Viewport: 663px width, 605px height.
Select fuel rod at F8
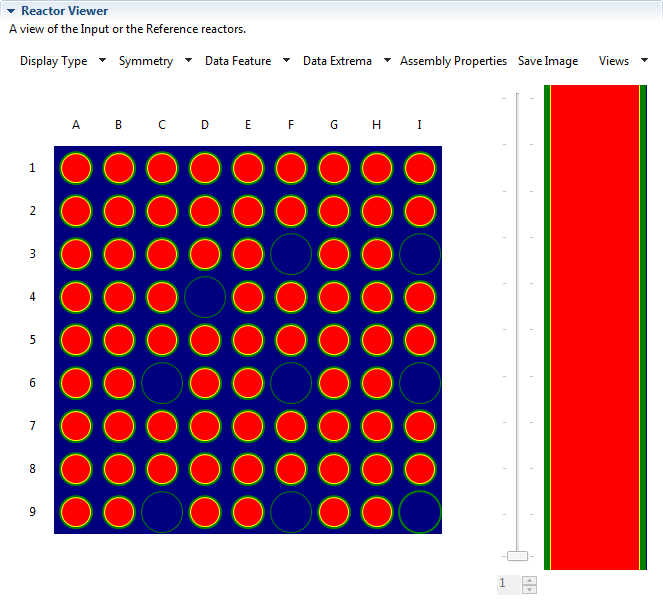(x=291, y=469)
